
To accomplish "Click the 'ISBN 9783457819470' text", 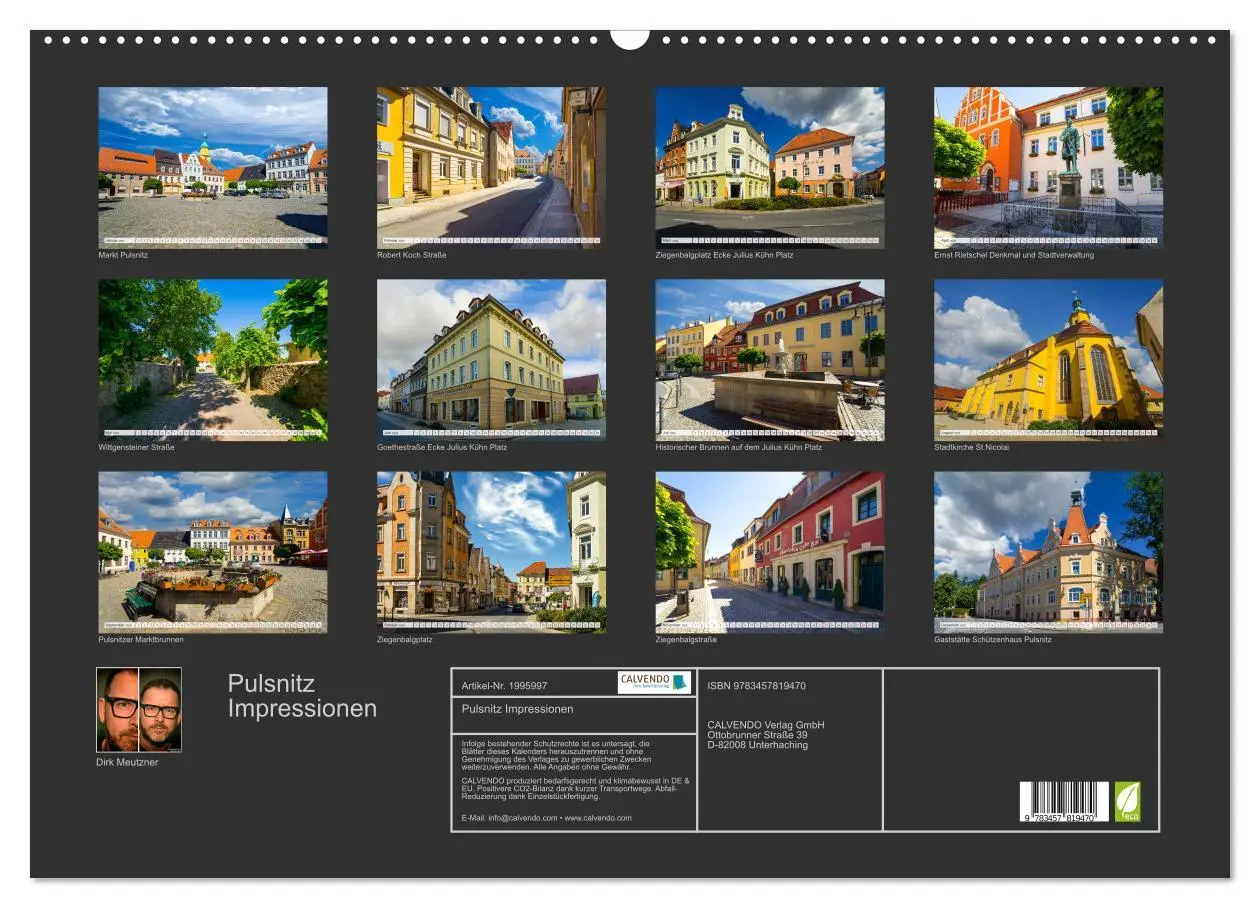I will 756,686.
